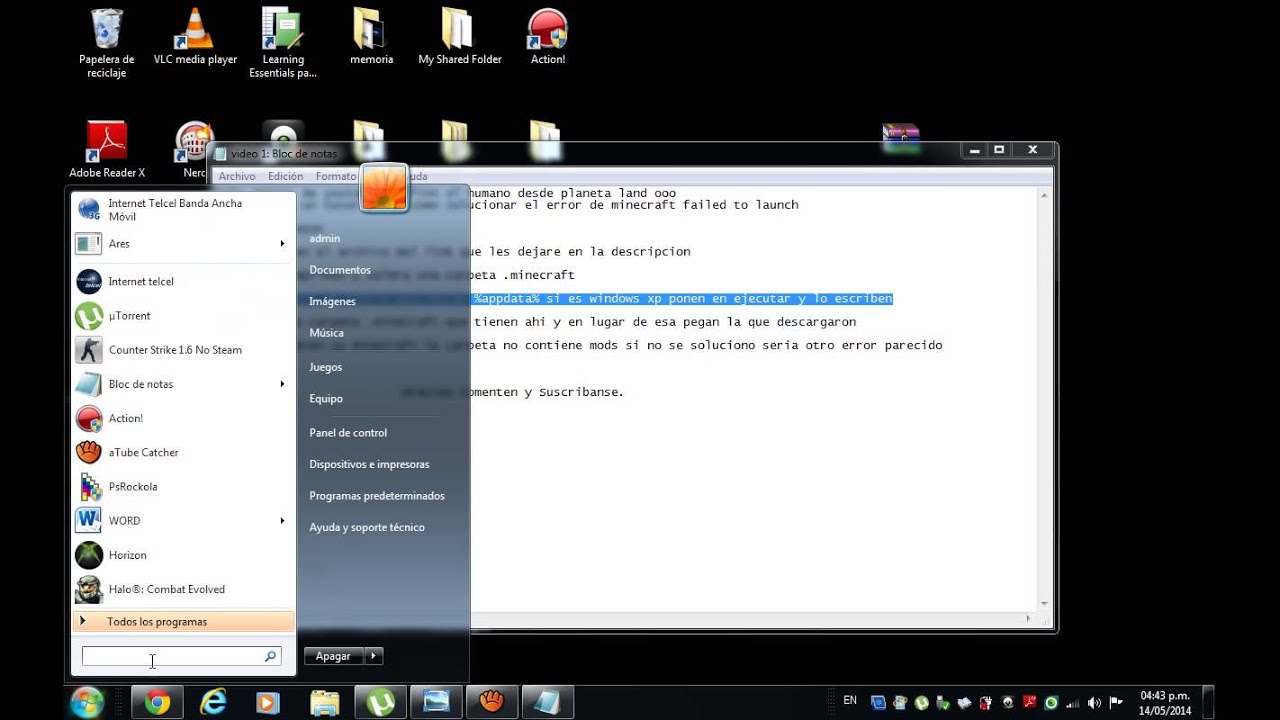Open Archivo menu in Notepad
The height and width of the screenshot is (720, 1280).
point(237,176)
